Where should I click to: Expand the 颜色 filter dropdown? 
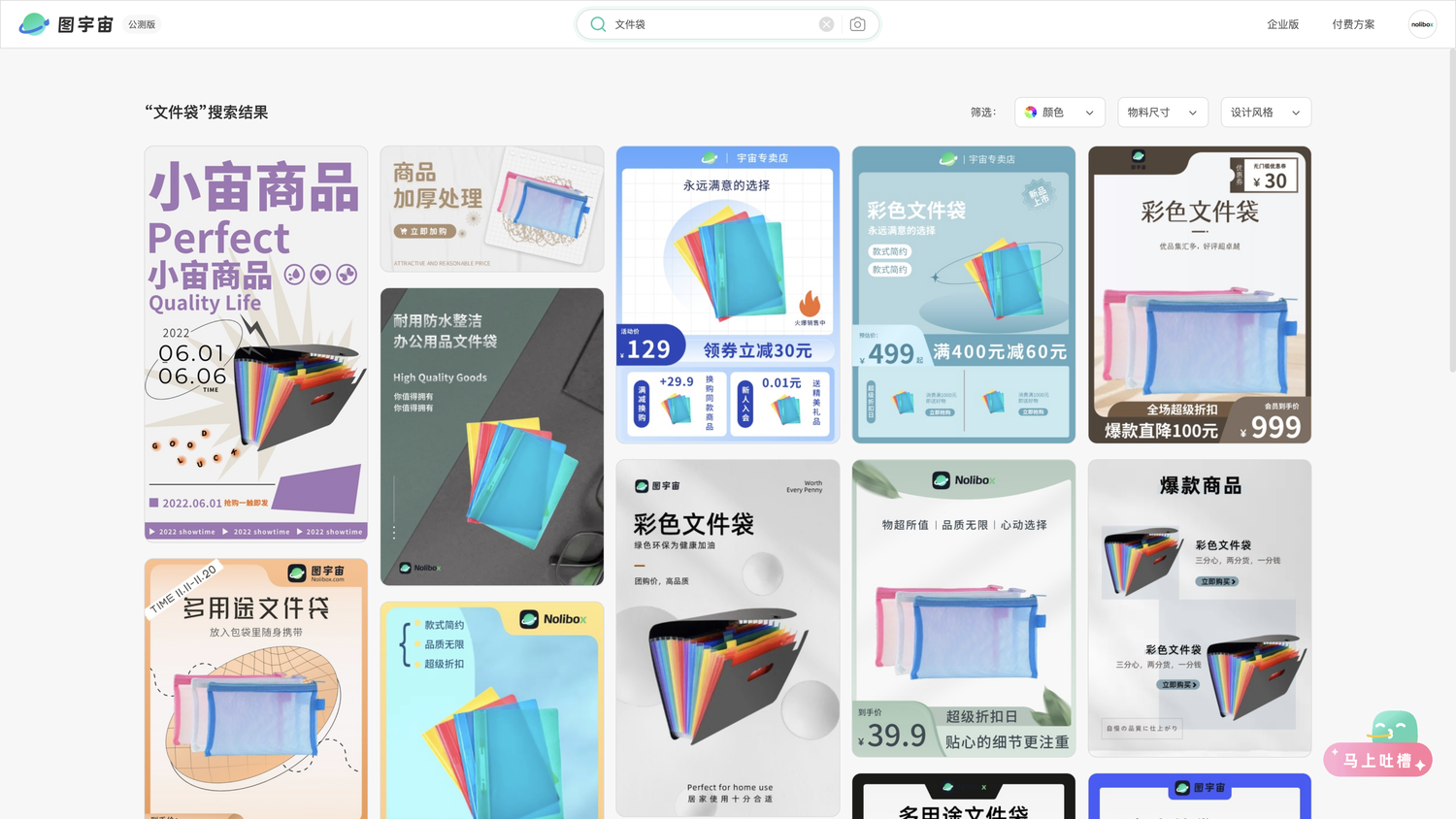[x=1060, y=113]
